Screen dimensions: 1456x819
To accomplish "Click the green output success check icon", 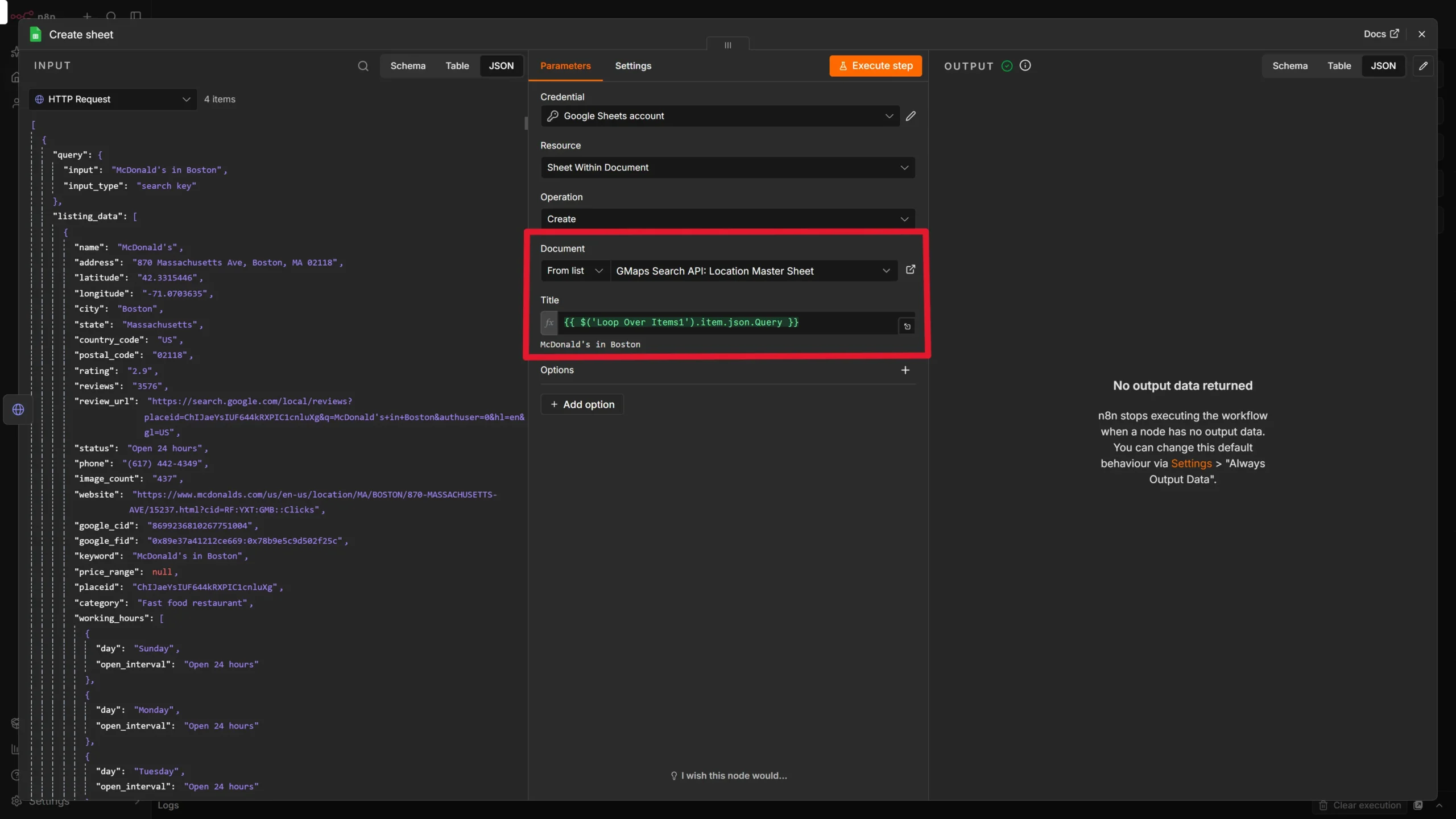I will (1007, 66).
